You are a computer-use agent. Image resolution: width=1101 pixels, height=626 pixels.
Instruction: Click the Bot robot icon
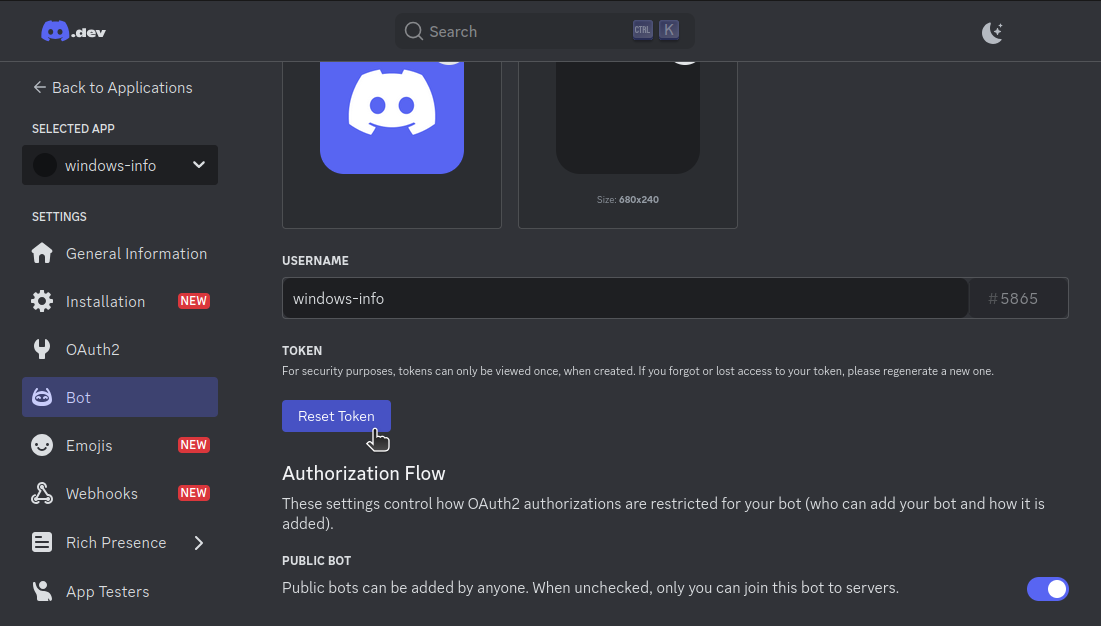tap(42, 397)
